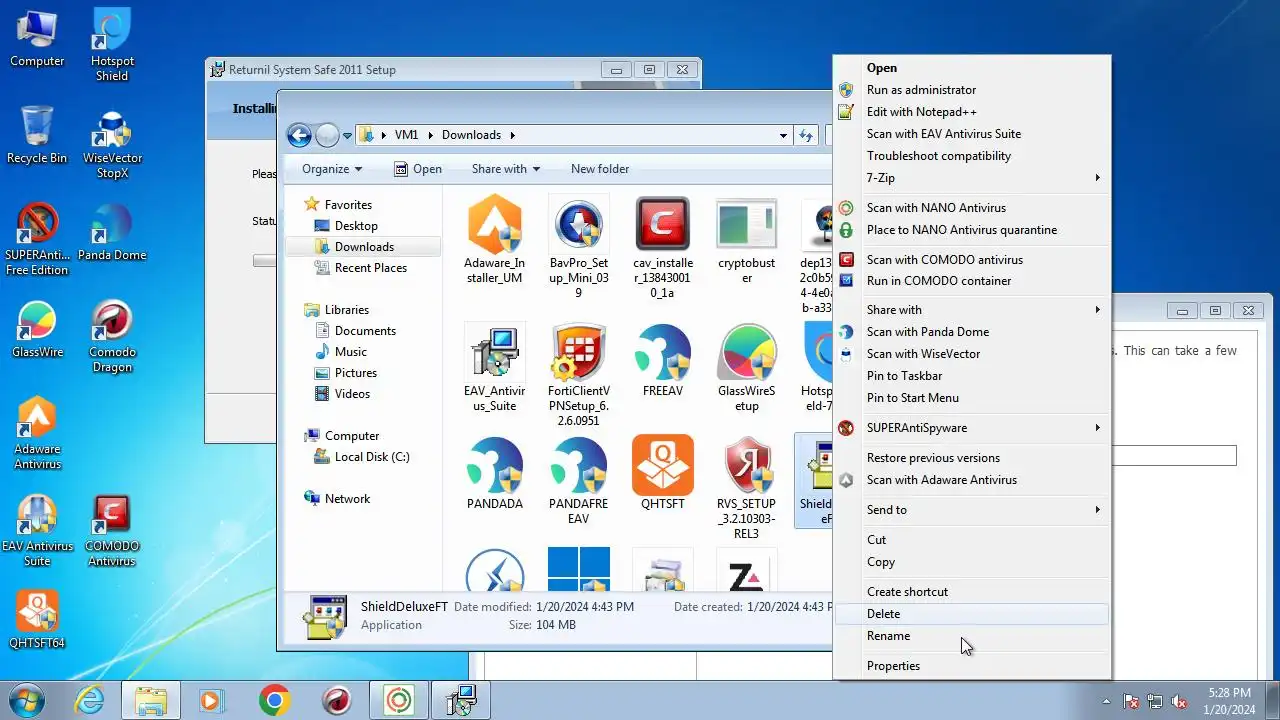Open Adaware Antivirus desktop shortcut
Screen dimensions: 1280x720
[37, 434]
